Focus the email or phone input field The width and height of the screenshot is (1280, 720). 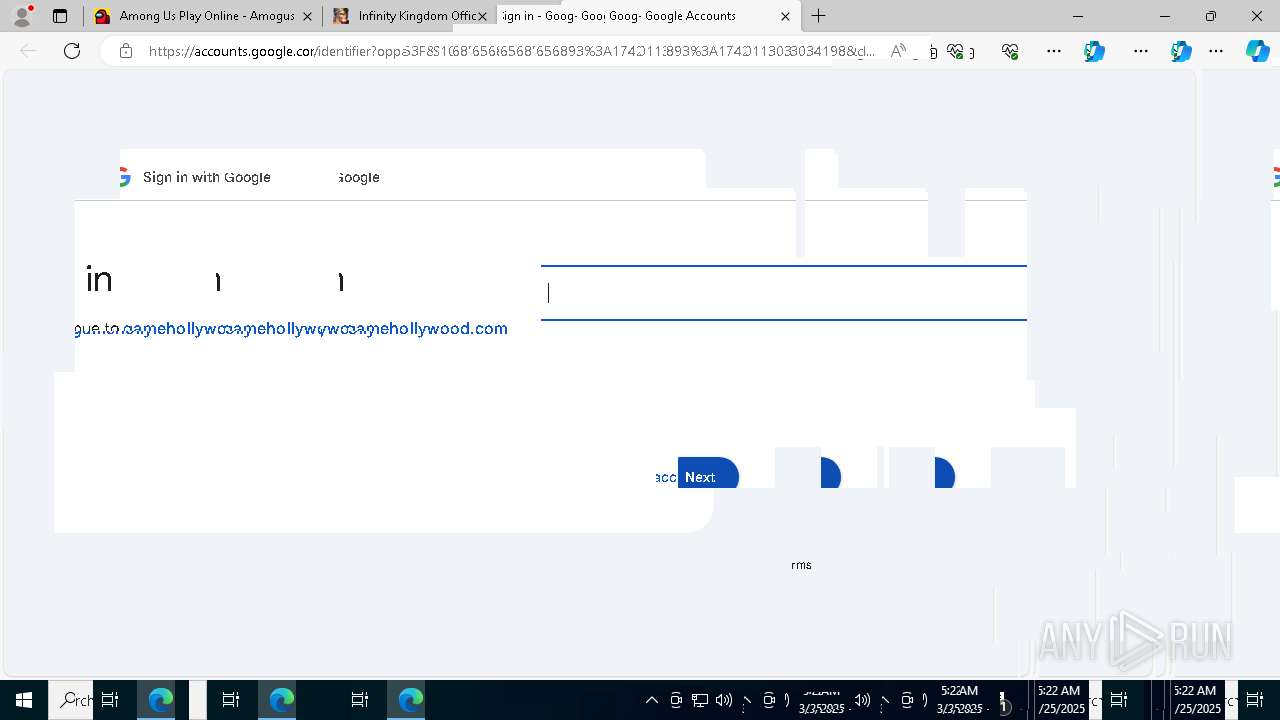[784, 293]
